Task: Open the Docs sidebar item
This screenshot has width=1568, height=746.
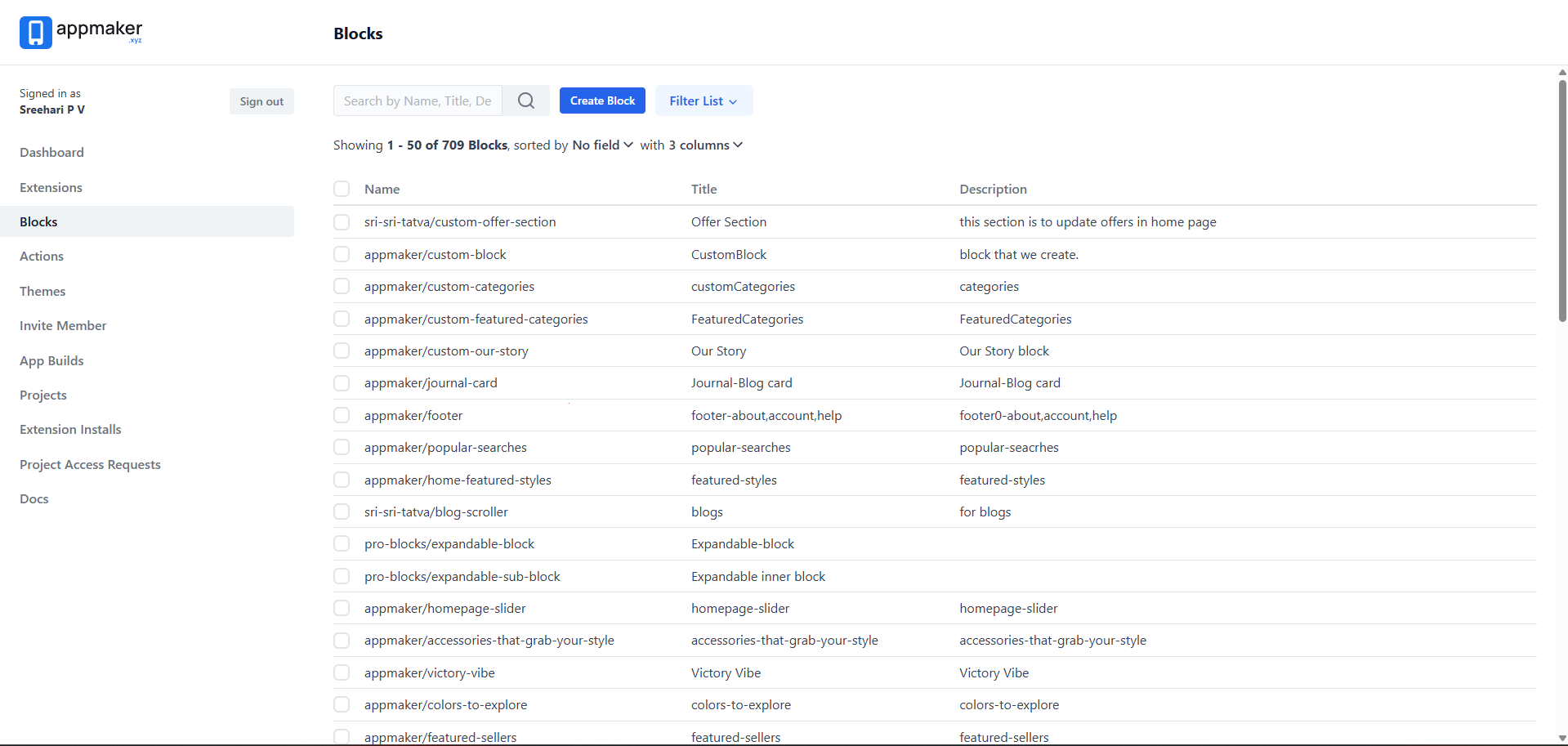Action: (x=34, y=498)
